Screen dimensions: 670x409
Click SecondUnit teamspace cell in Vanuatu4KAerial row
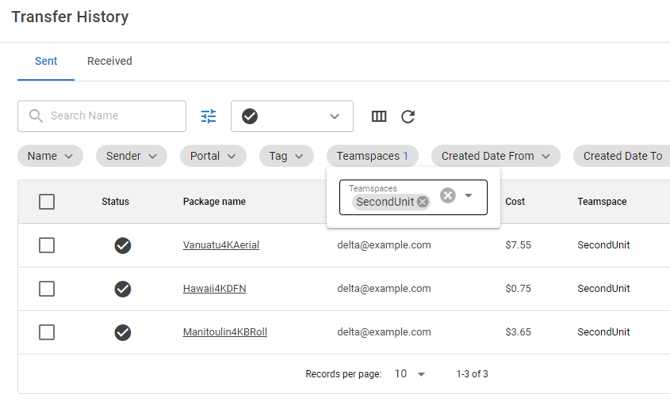pyautogui.click(x=603, y=245)
